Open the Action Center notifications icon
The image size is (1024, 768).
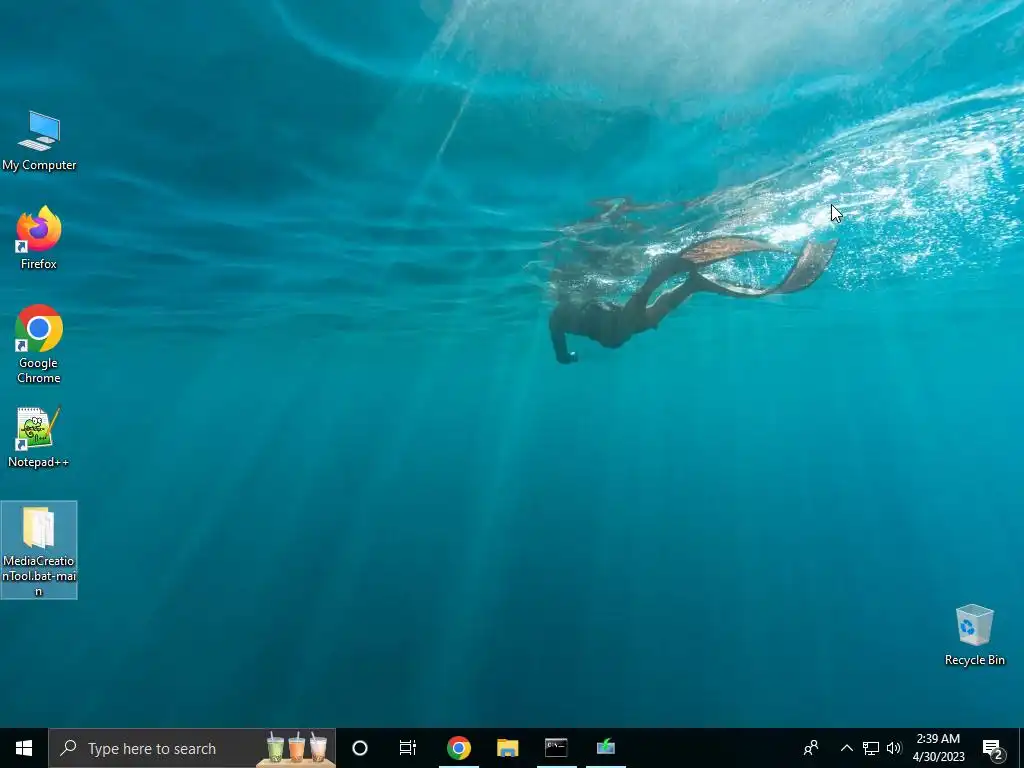click(x=993, y=748)
